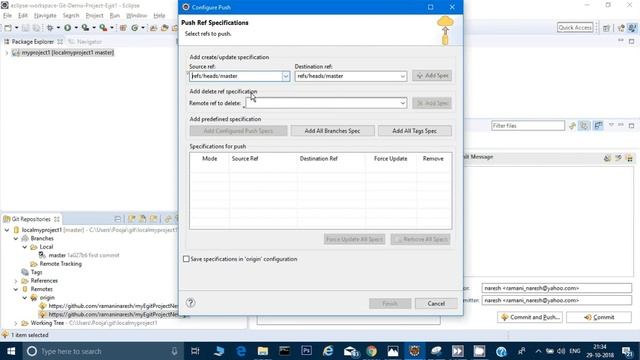Click the green Run icon in Eclipse toolbar

[x=67, y=28]
